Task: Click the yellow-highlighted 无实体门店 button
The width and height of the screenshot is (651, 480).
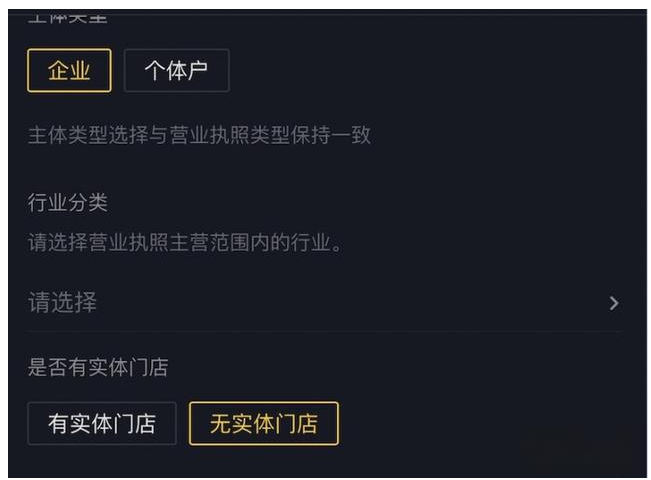Action: (x=263, y=423)
